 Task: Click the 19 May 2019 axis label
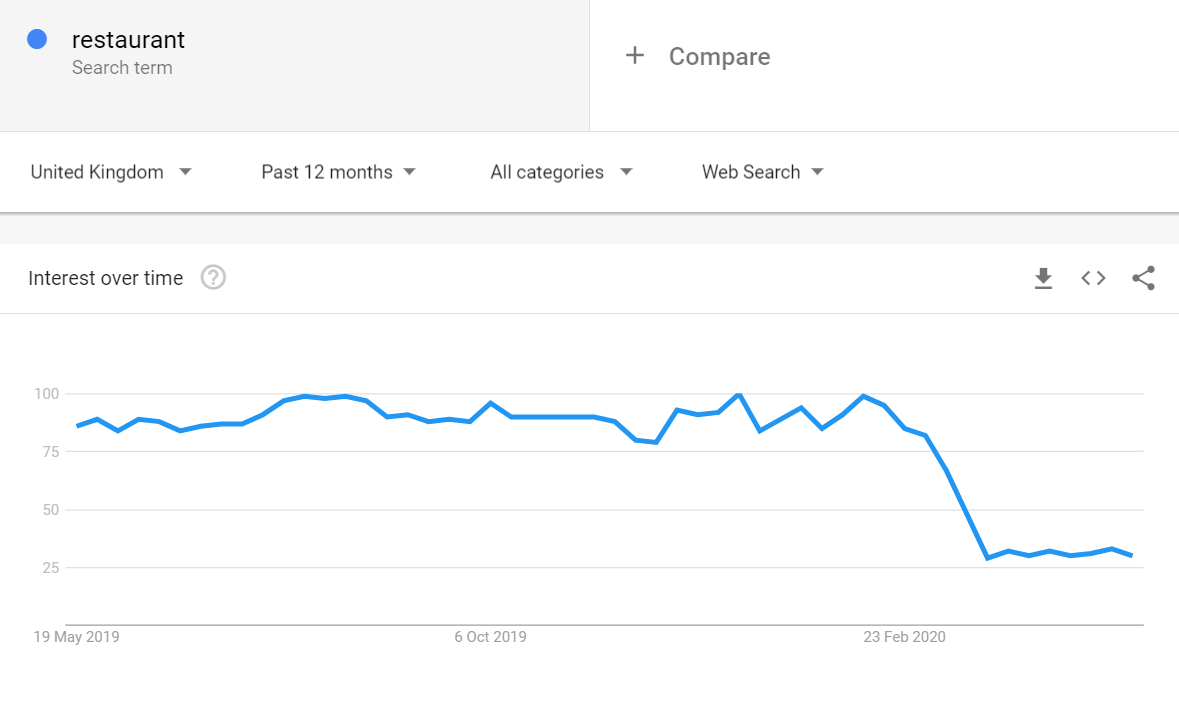click(x=76, y=637)
